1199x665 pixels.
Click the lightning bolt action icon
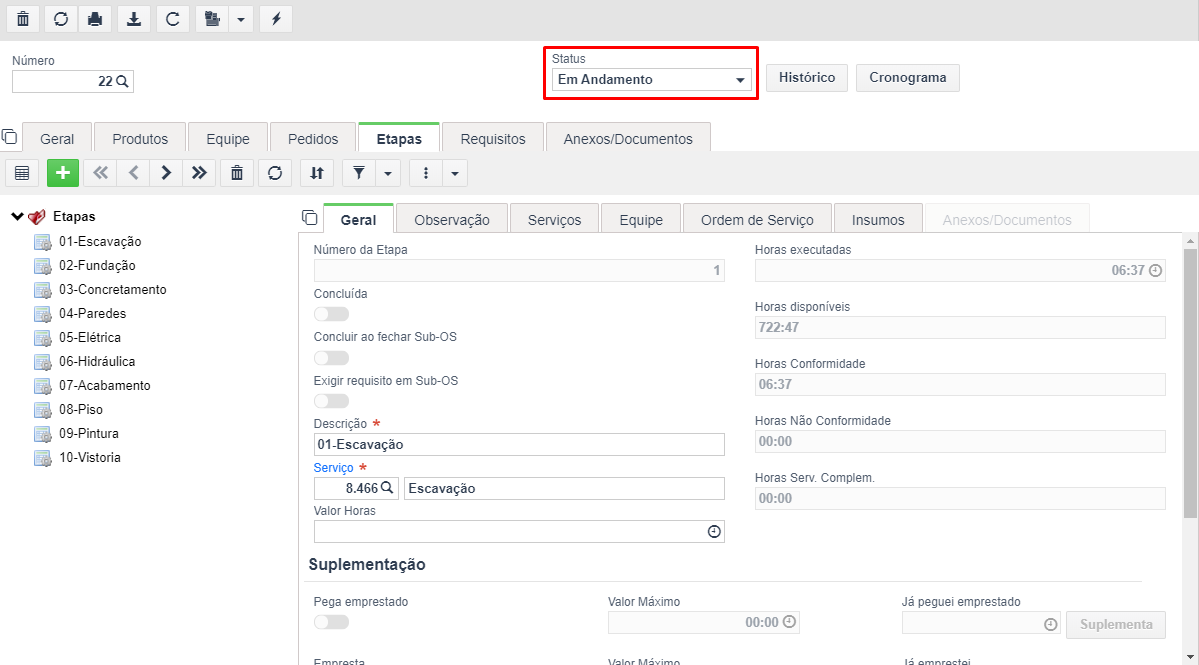(x=276, y=19)
